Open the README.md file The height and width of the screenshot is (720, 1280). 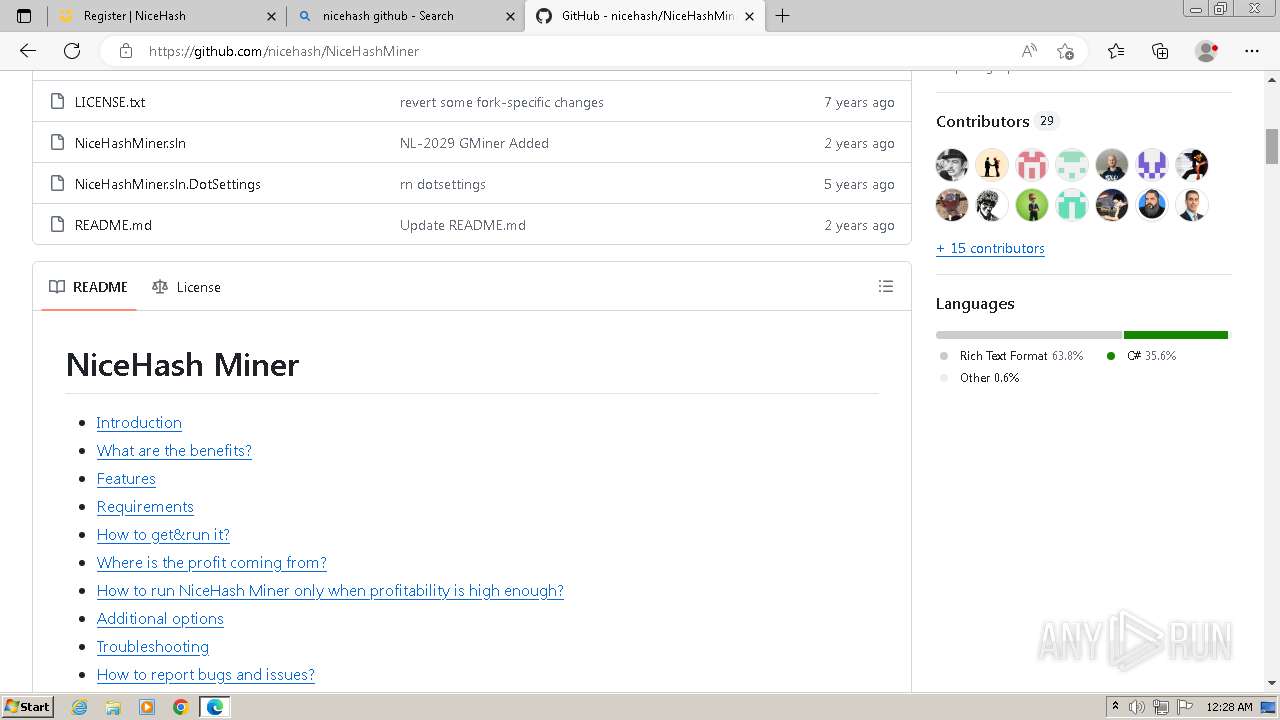pyautogui.click(x=113, y=225)
